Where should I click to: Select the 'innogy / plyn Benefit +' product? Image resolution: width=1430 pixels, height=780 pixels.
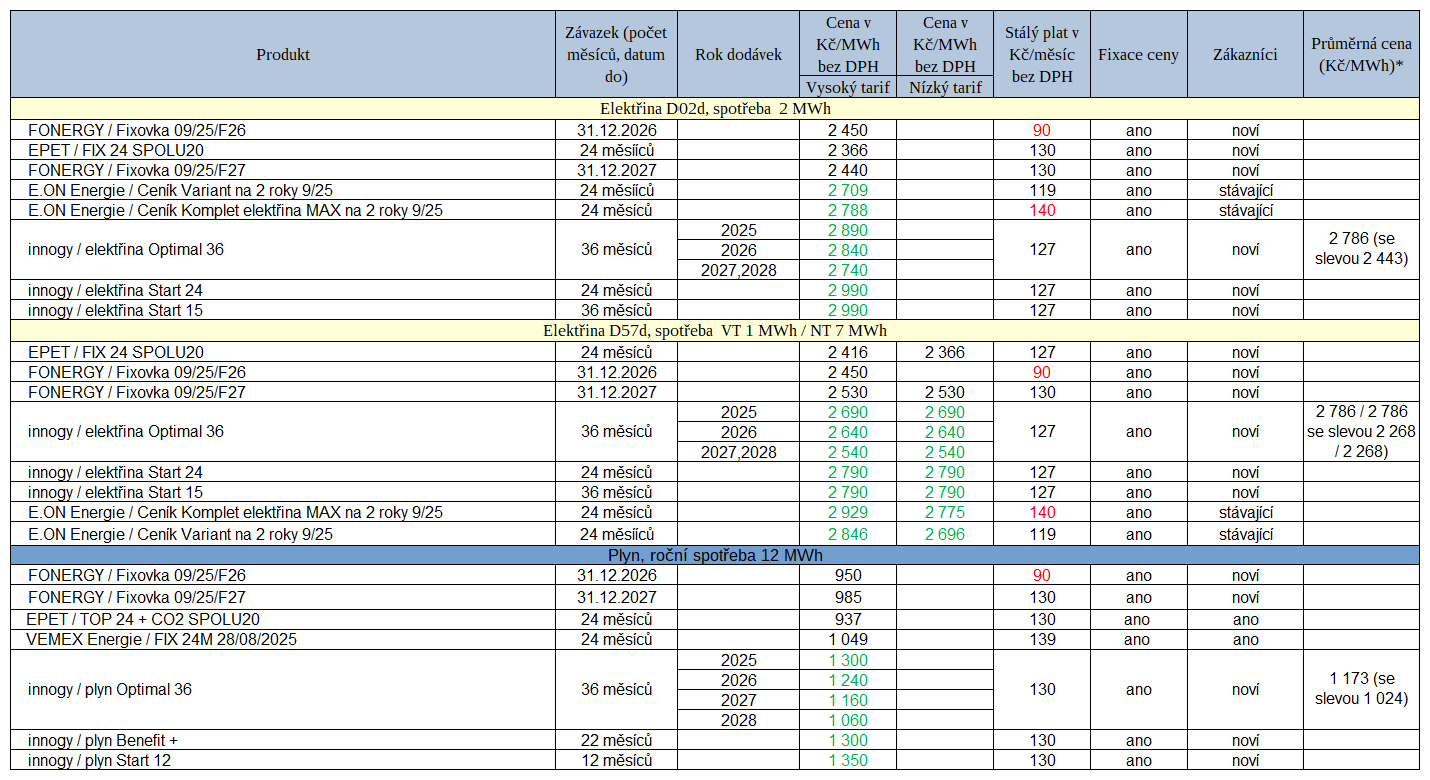click(102, 740)
